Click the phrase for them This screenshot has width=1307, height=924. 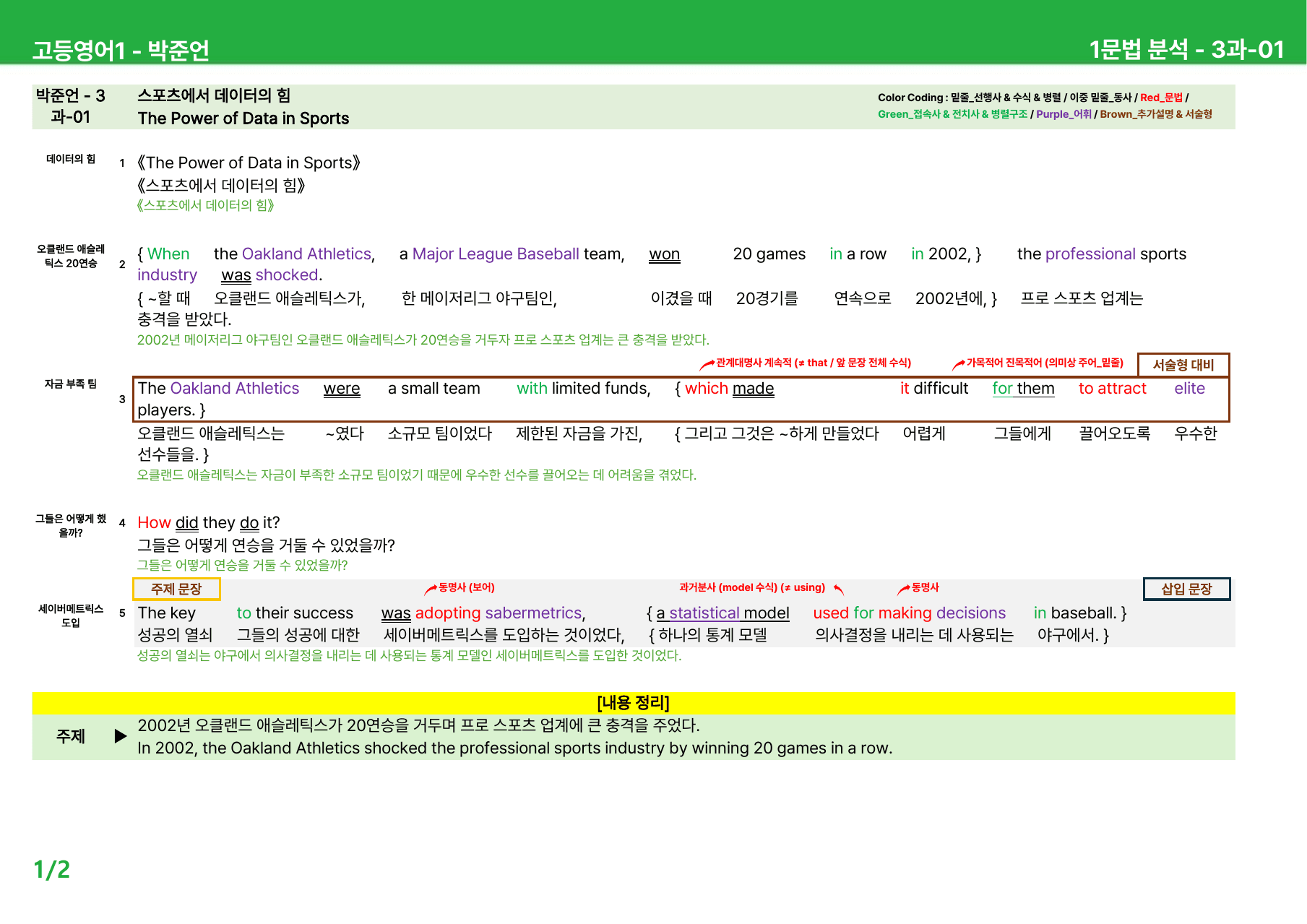[1023, 389]
